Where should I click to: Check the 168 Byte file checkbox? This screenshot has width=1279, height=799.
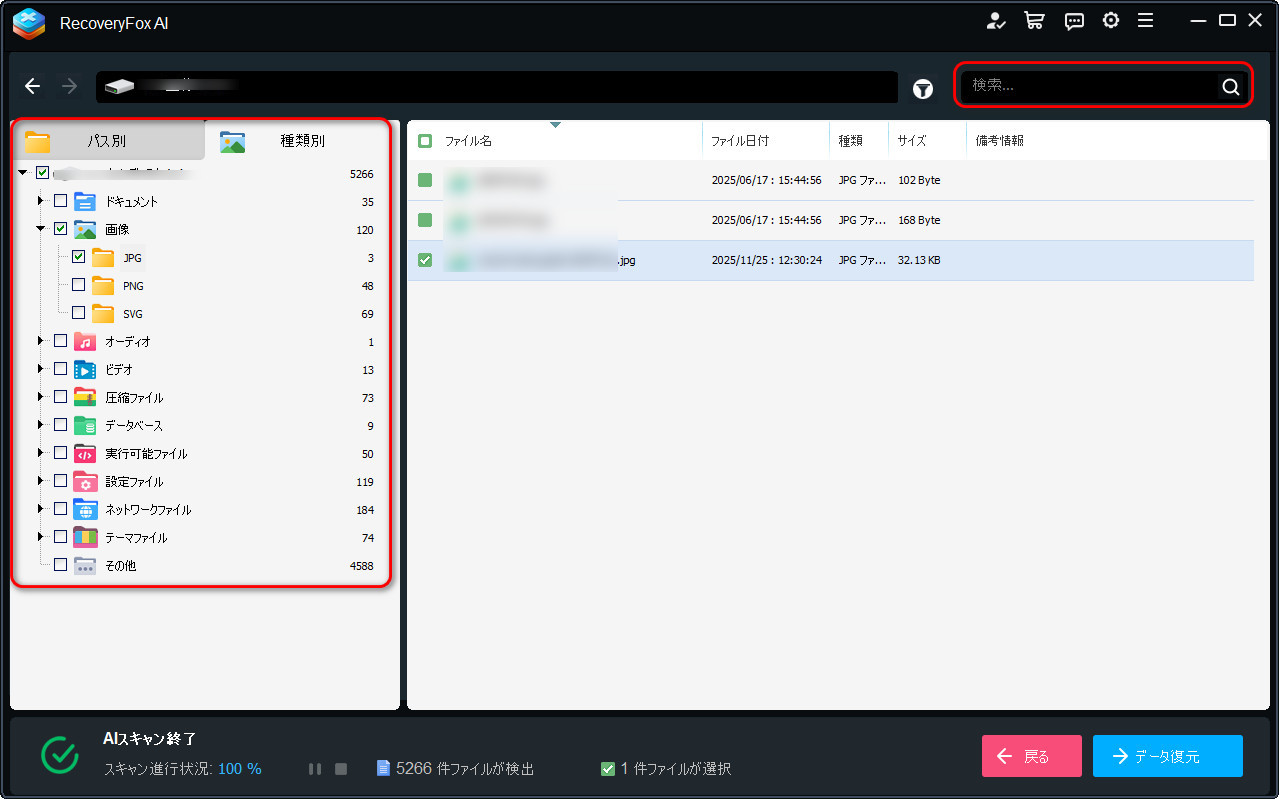pos(425,220)
